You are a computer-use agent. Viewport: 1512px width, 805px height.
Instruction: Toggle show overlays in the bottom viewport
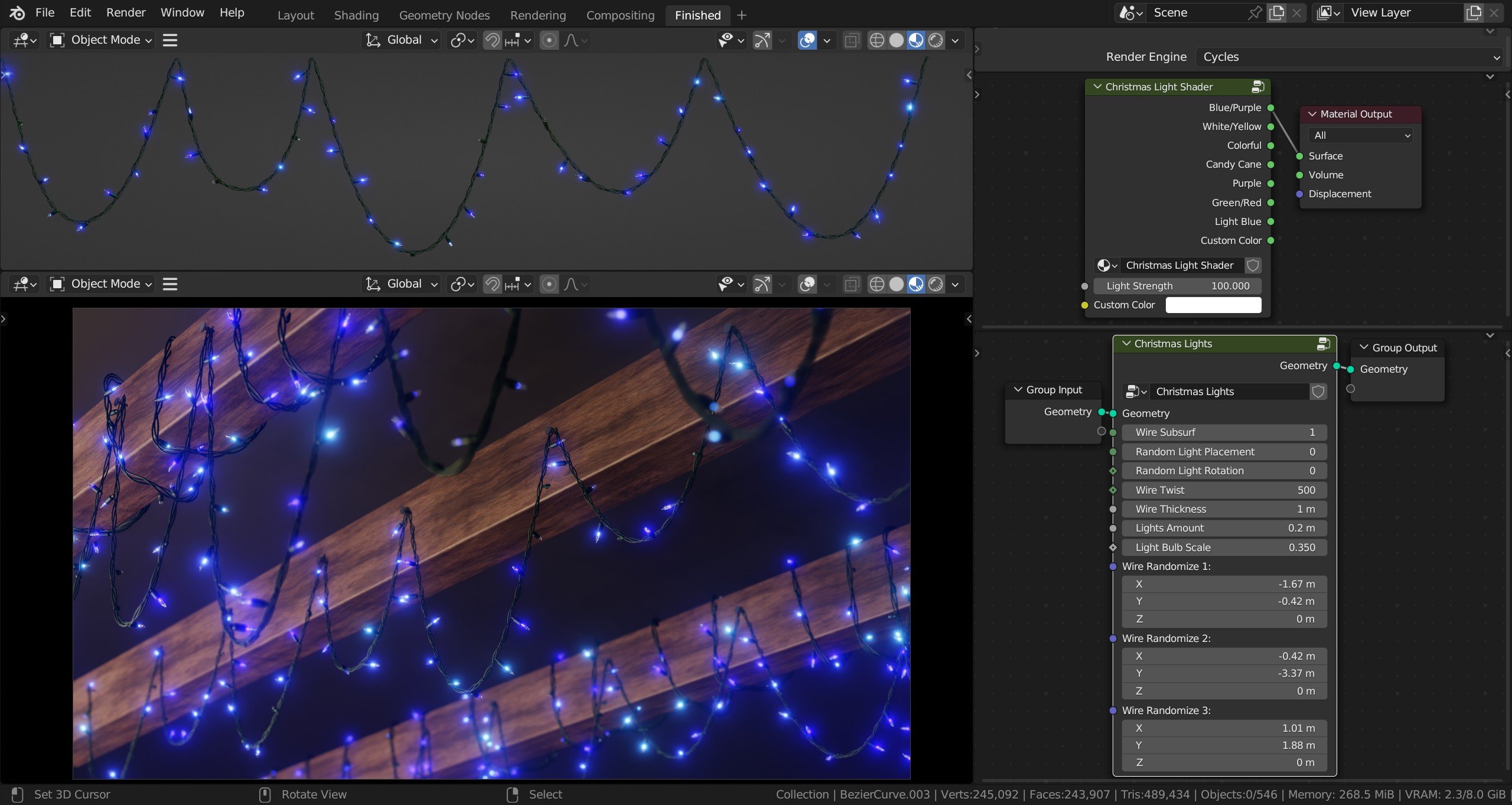point(807,284)
